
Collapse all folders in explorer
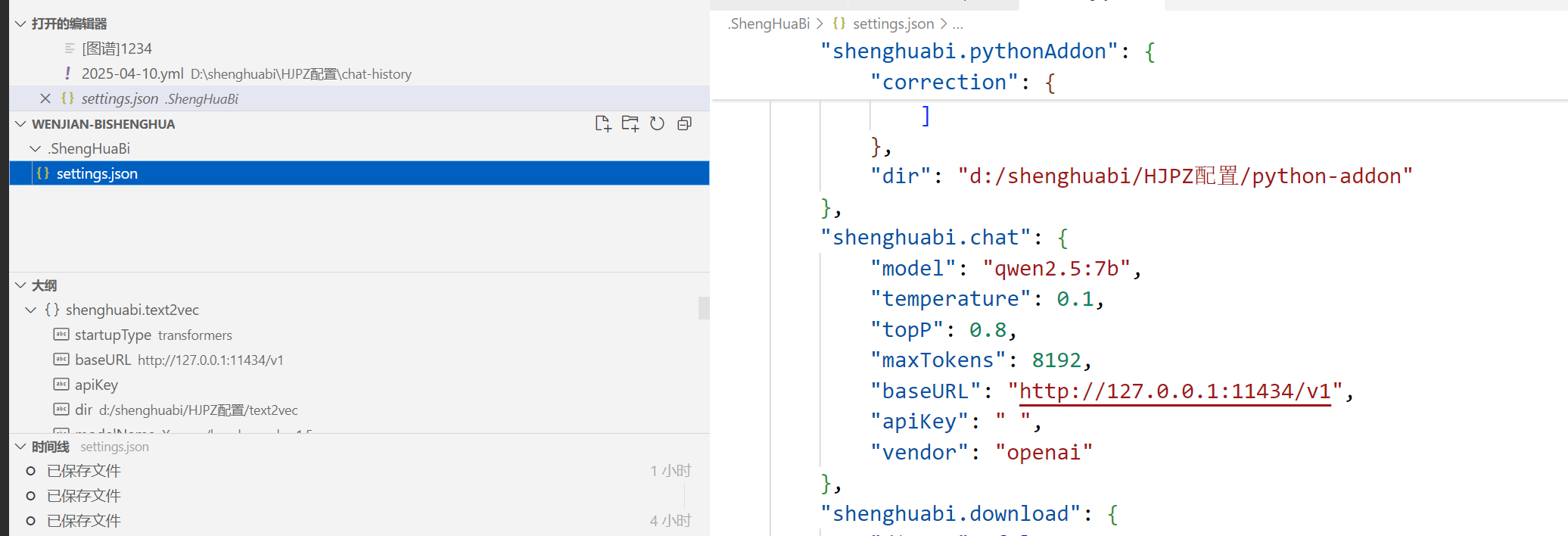[684, 124]
